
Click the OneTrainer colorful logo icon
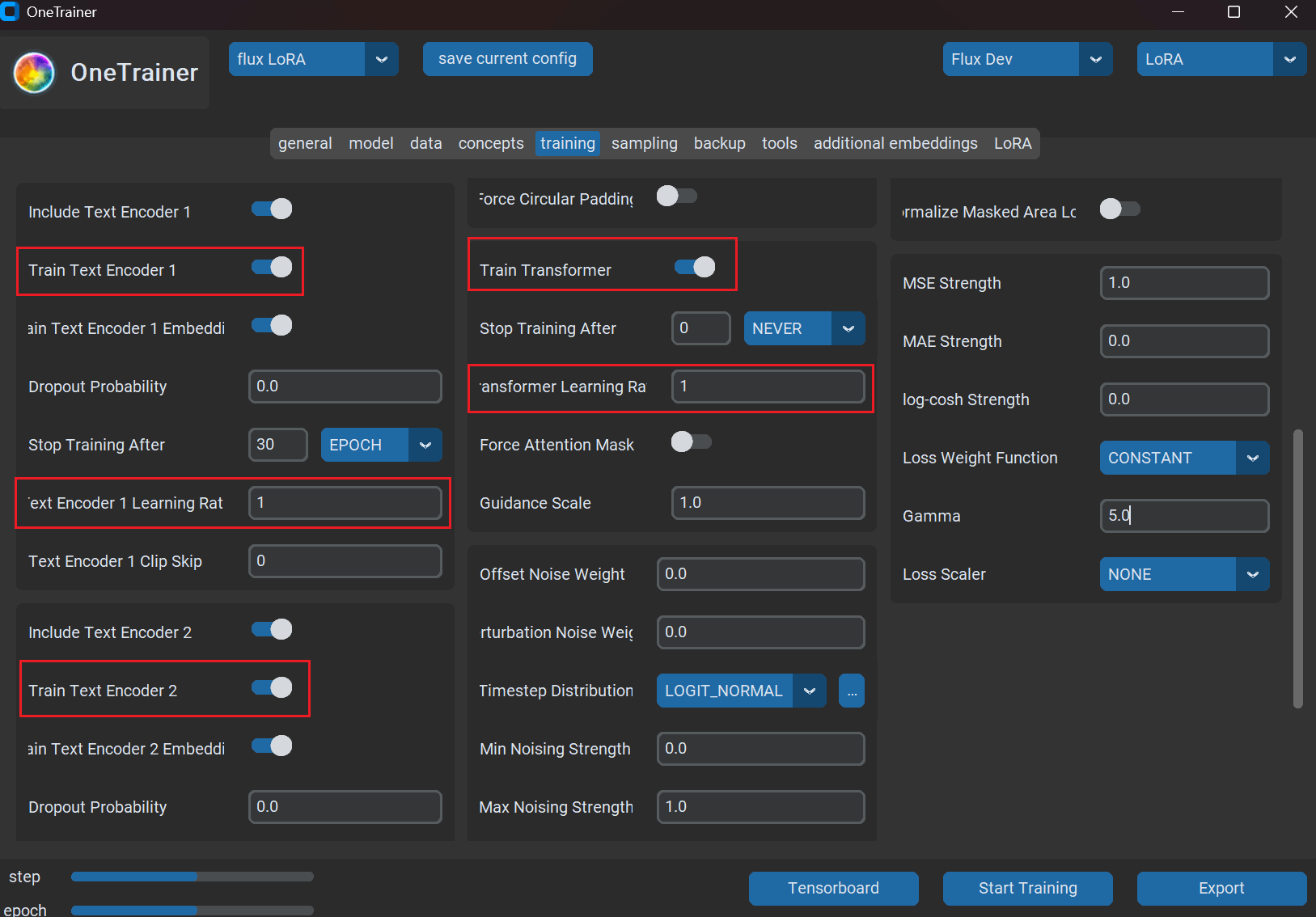(34, 73)
